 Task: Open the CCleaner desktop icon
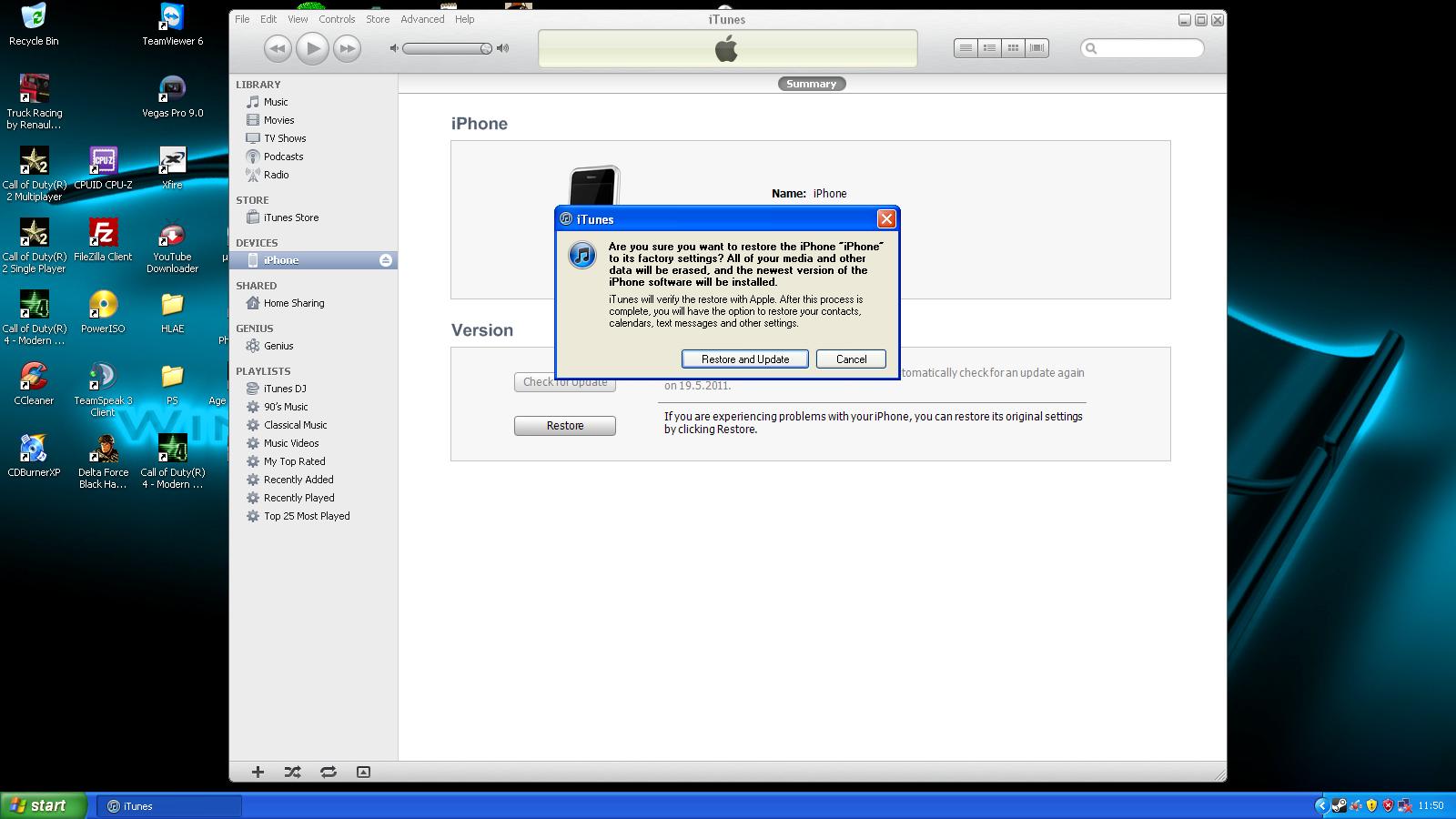click(x=34, y=384)
